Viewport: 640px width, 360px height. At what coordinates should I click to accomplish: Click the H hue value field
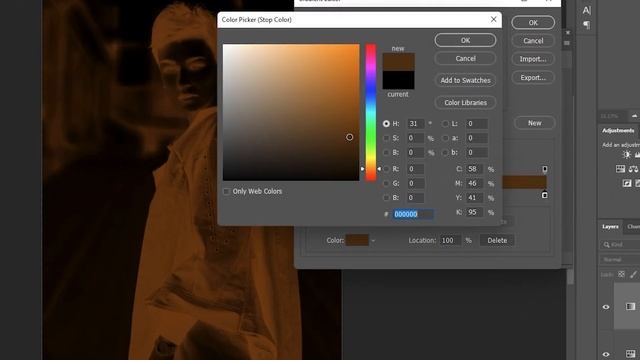[x=416, y=124]
